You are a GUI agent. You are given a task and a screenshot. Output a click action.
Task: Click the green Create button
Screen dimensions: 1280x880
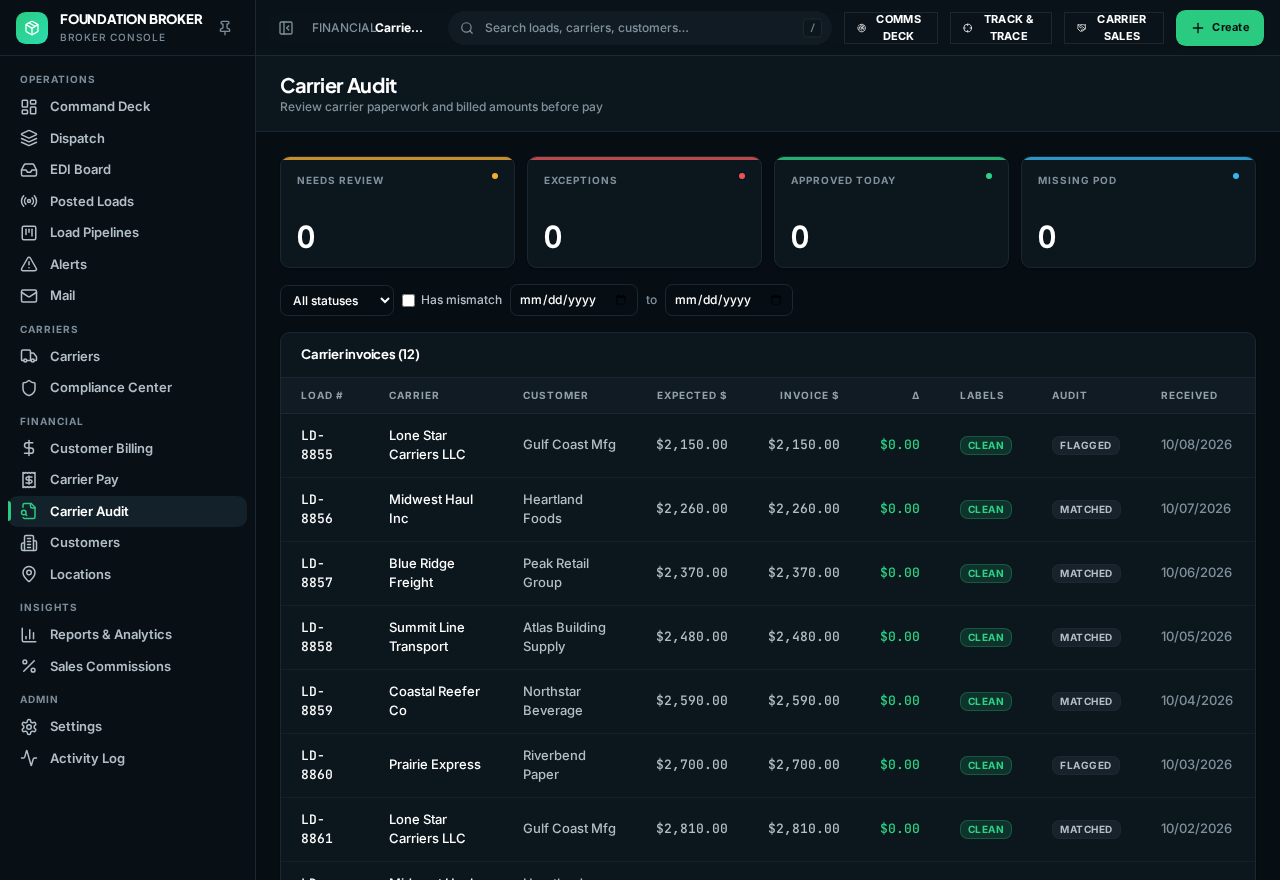tap(1220, 28)
